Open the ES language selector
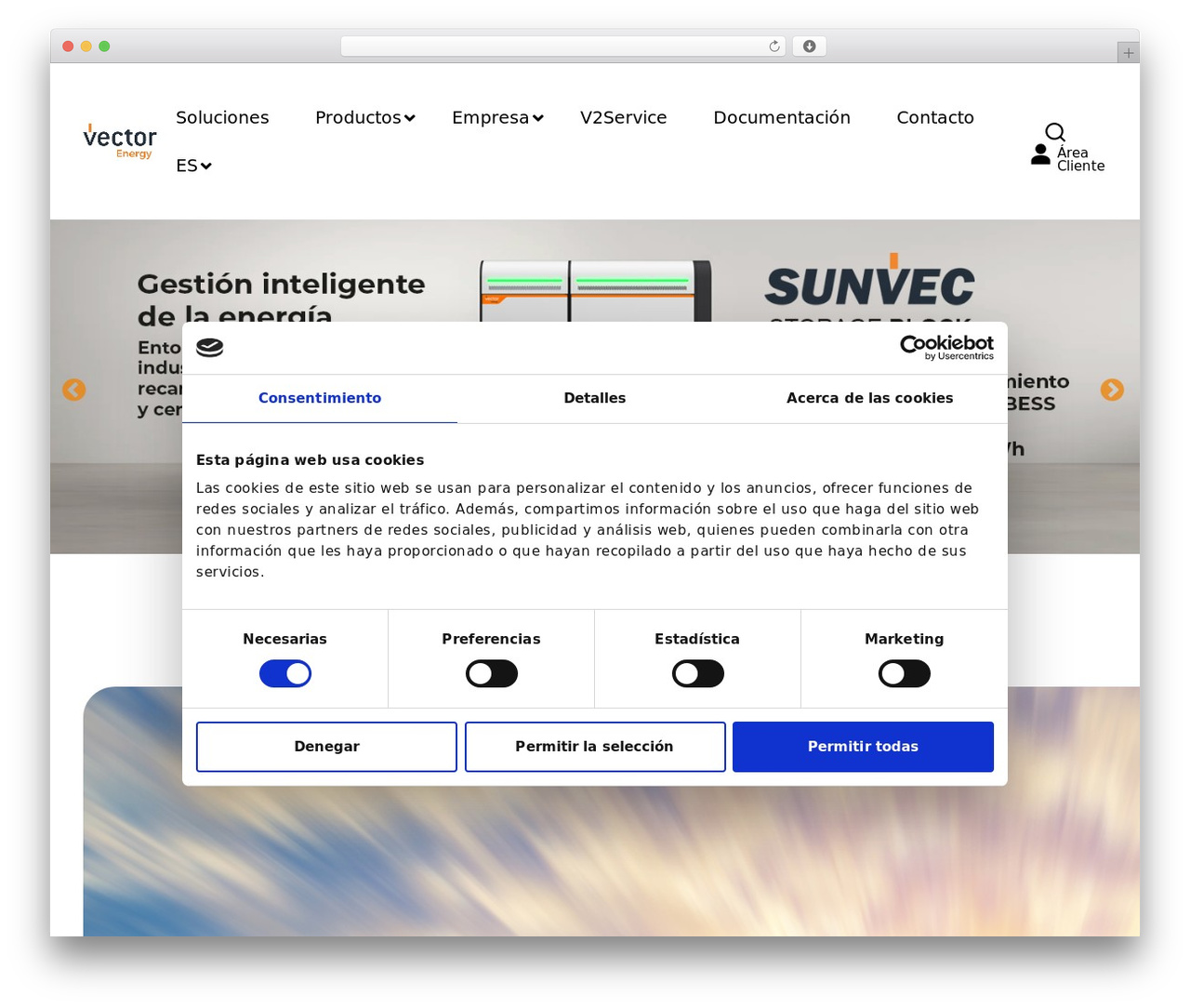This screenshot has height=1008, width=1190. tap(193, 166)
